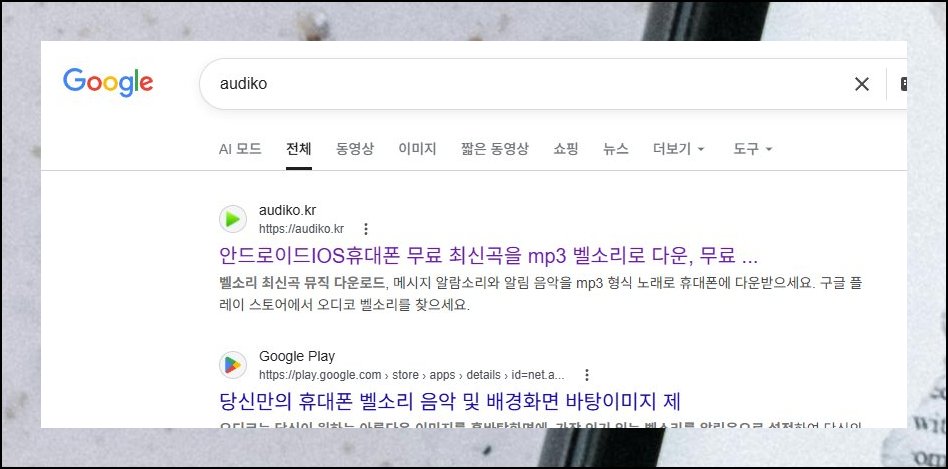This screenshot has width=948, height=469.
Task: Click the snippet text starting 벨소리 최신곡 뮤직 다운로드
Action: pyautogui.click(x=541, y=294)
